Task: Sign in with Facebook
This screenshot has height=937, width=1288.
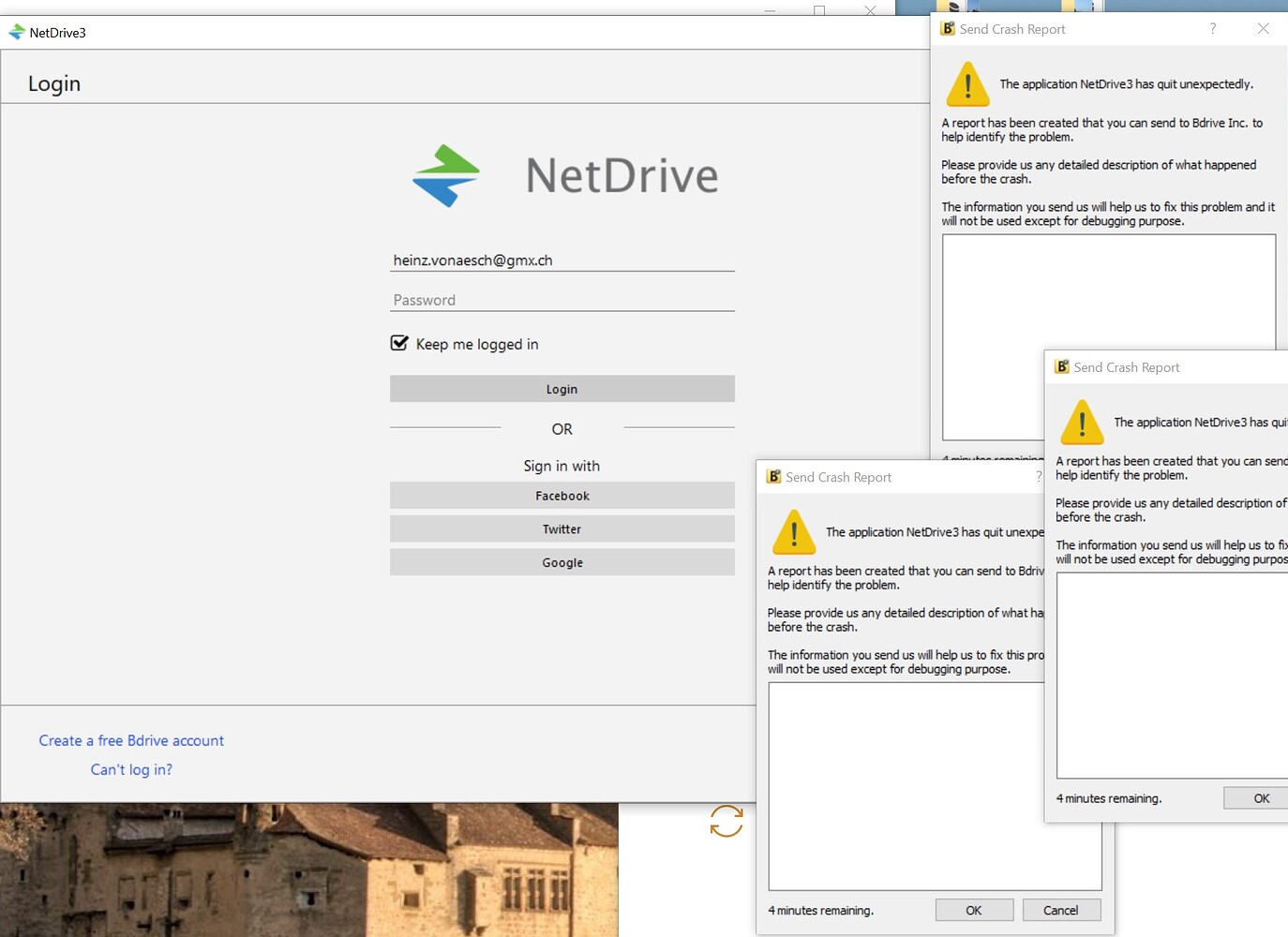Action: pos(562,495)
